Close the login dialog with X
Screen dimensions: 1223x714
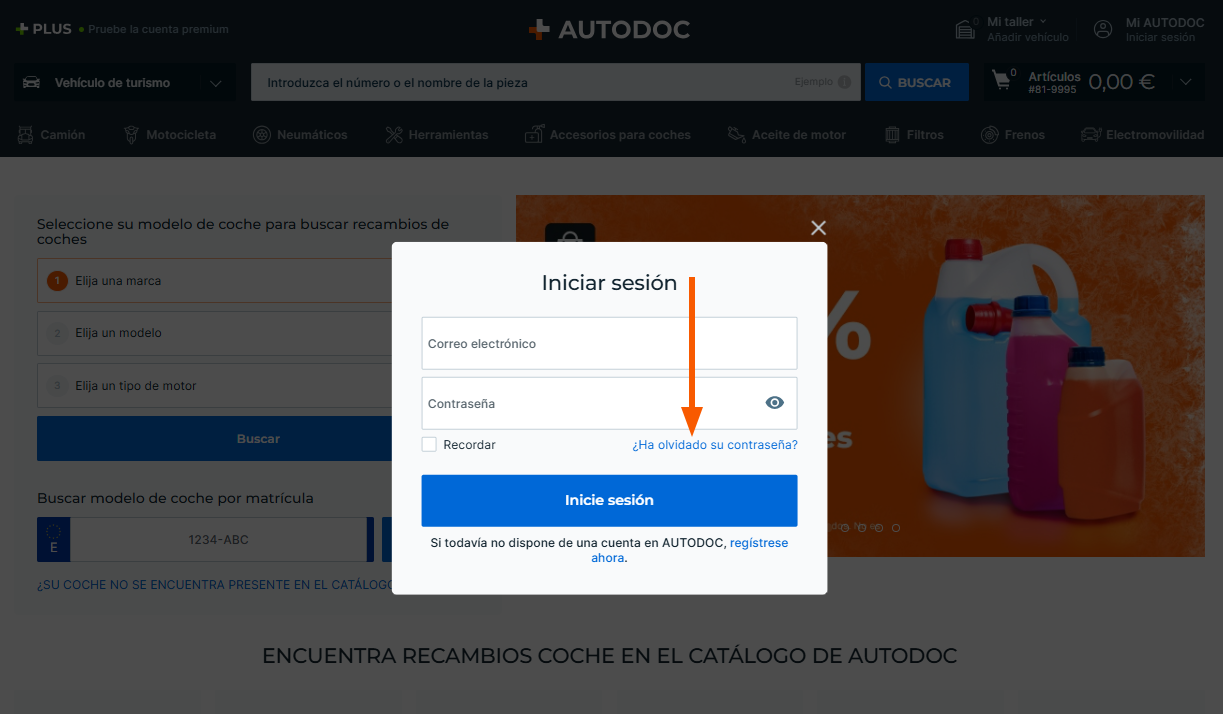[x=818, y=228]
